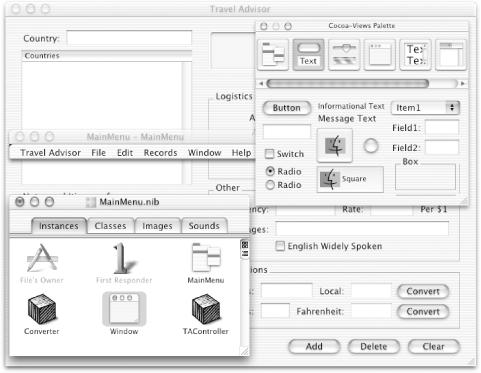481x373 pixels.
Task: Click the round circular button in palette
Action: 371,146
